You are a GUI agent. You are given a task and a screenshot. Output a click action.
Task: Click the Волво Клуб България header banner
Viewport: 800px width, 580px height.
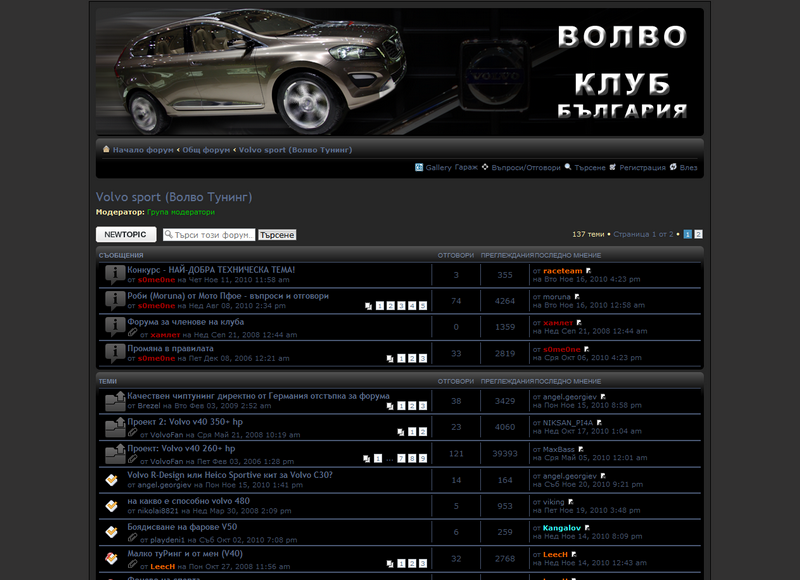coord(400,72)
